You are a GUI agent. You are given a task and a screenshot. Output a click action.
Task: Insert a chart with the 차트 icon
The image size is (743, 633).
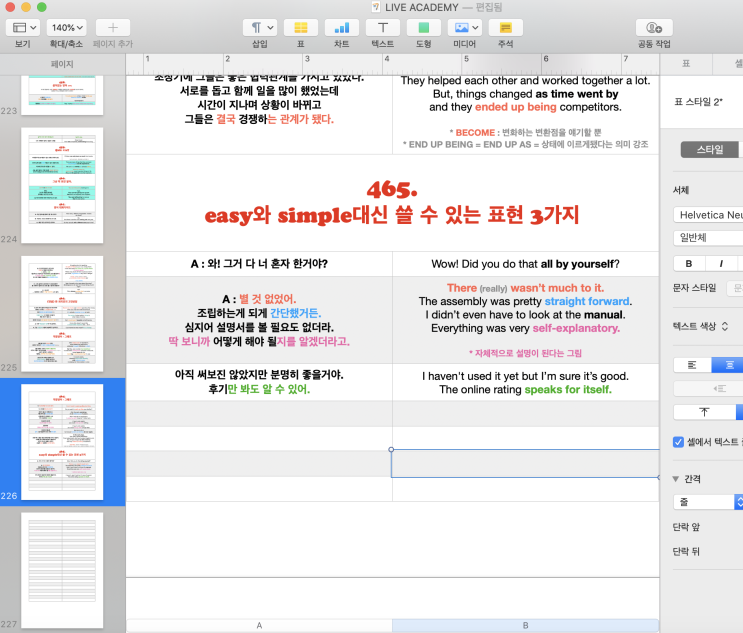[x=342, y=27]
